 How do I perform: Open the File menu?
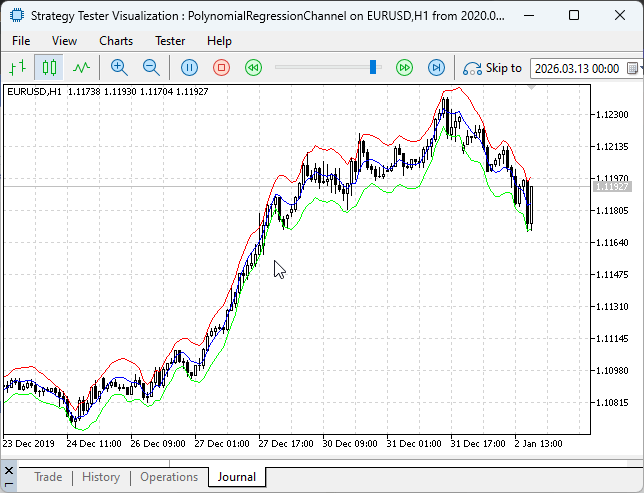[21, 41]
